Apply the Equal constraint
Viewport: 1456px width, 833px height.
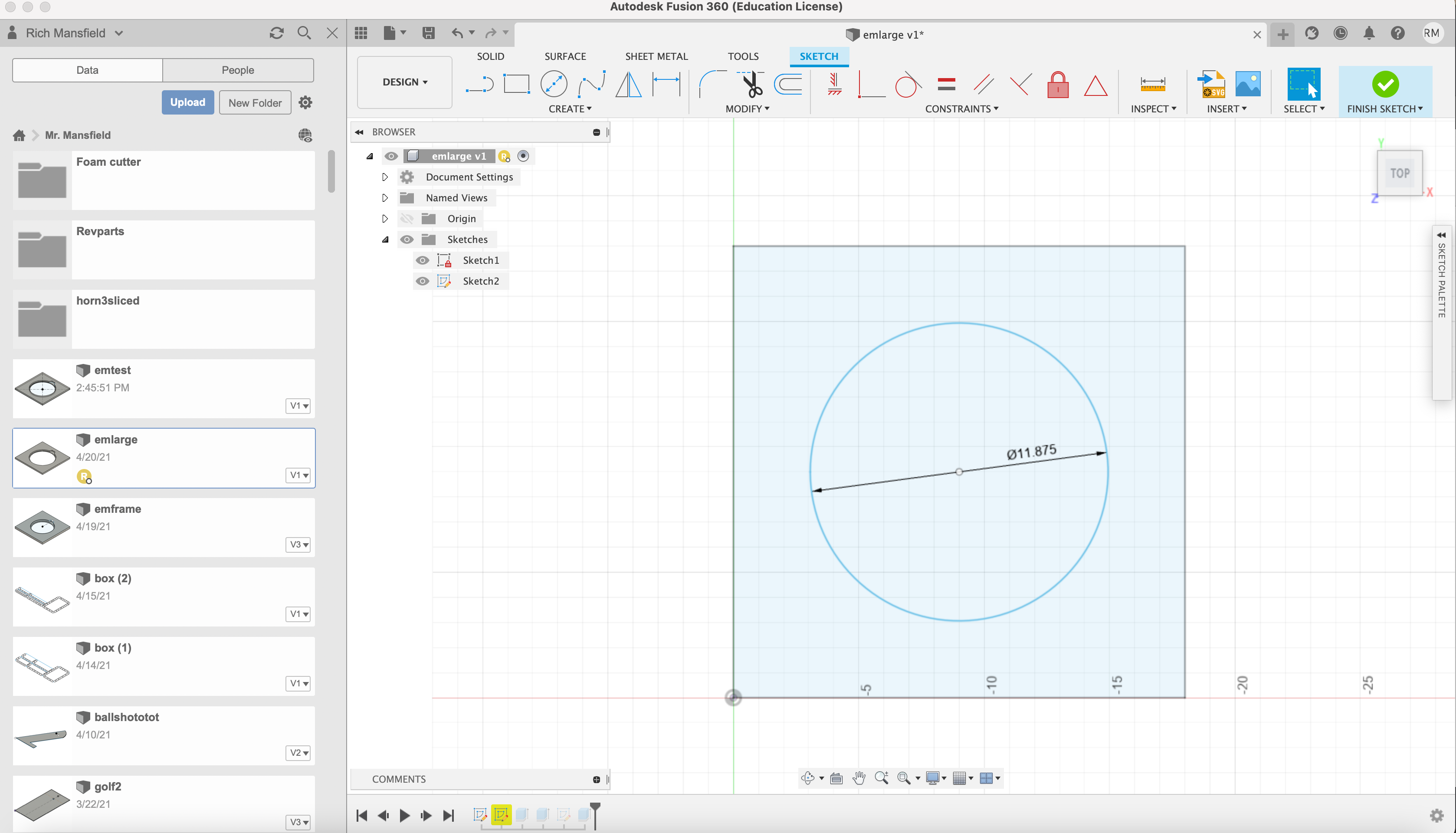coord(947,85)
